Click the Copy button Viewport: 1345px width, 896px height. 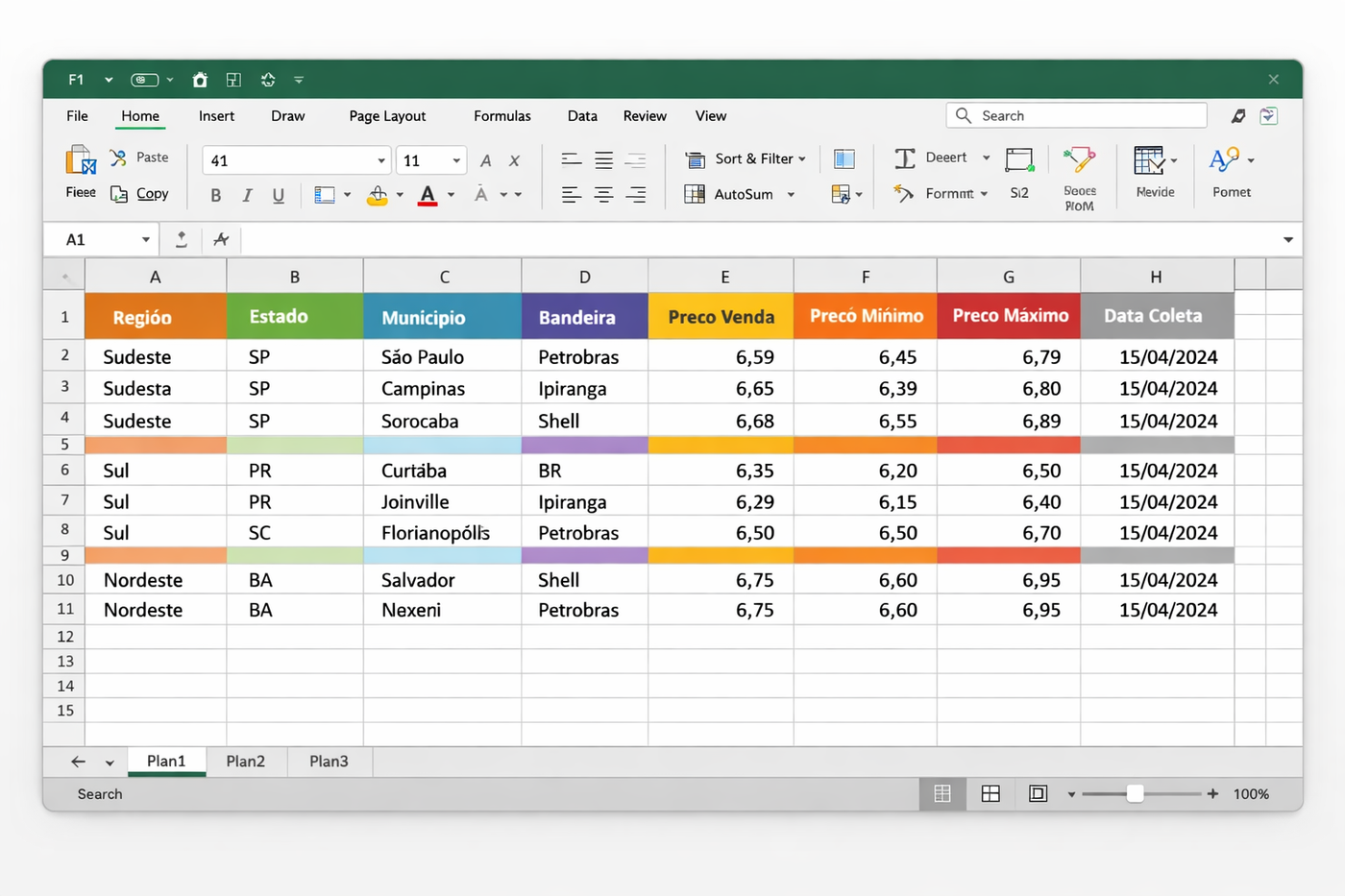(x=140, y=194)
